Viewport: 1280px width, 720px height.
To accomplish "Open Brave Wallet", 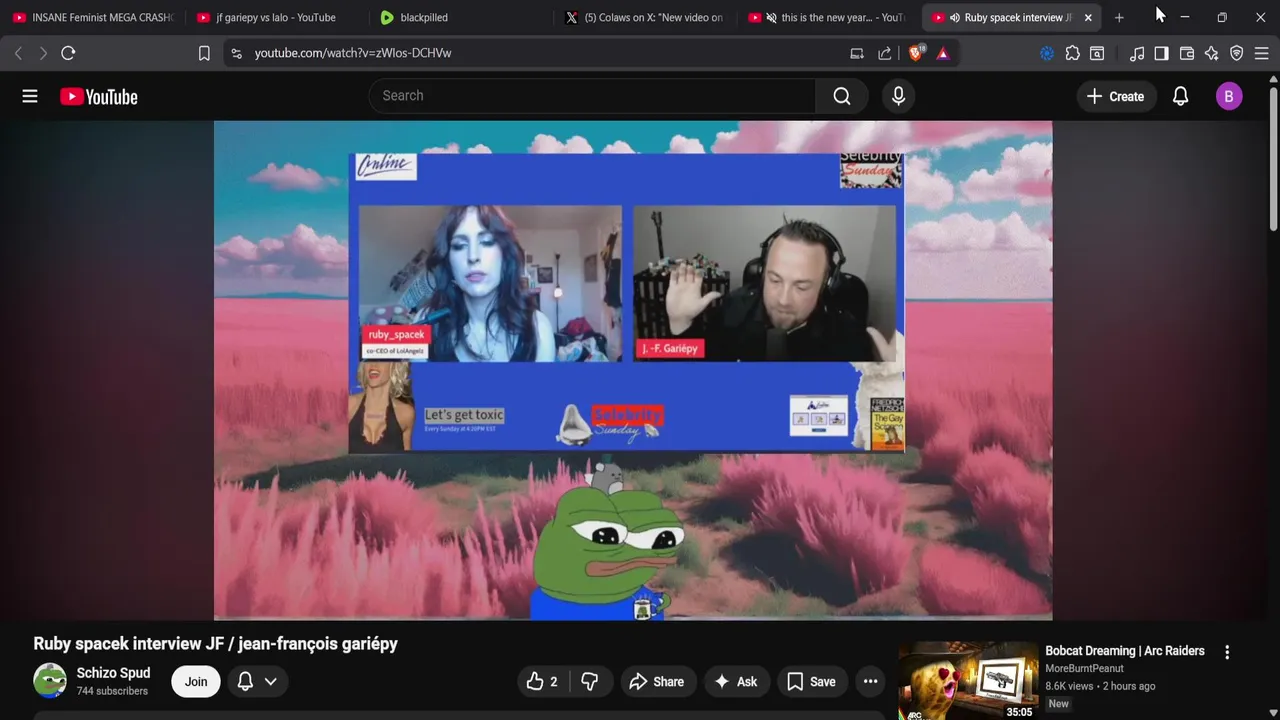I will tap(1187, 53).
